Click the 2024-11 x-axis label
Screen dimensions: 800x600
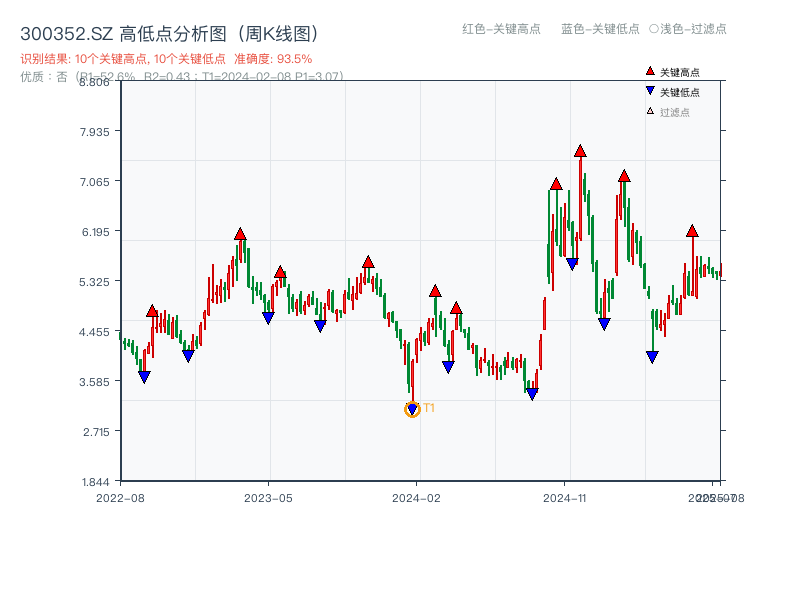[565, 498]
